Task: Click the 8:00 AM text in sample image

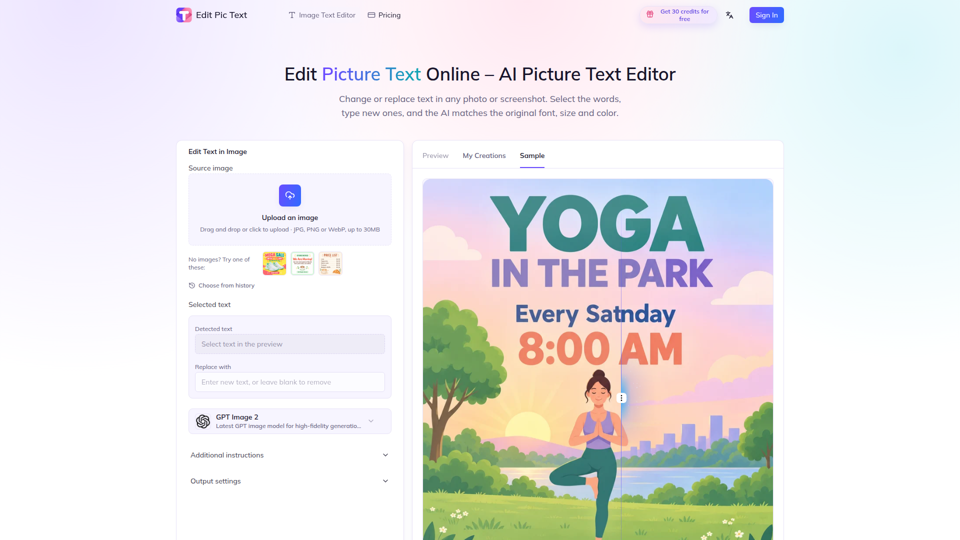Action: coord(600,349)
